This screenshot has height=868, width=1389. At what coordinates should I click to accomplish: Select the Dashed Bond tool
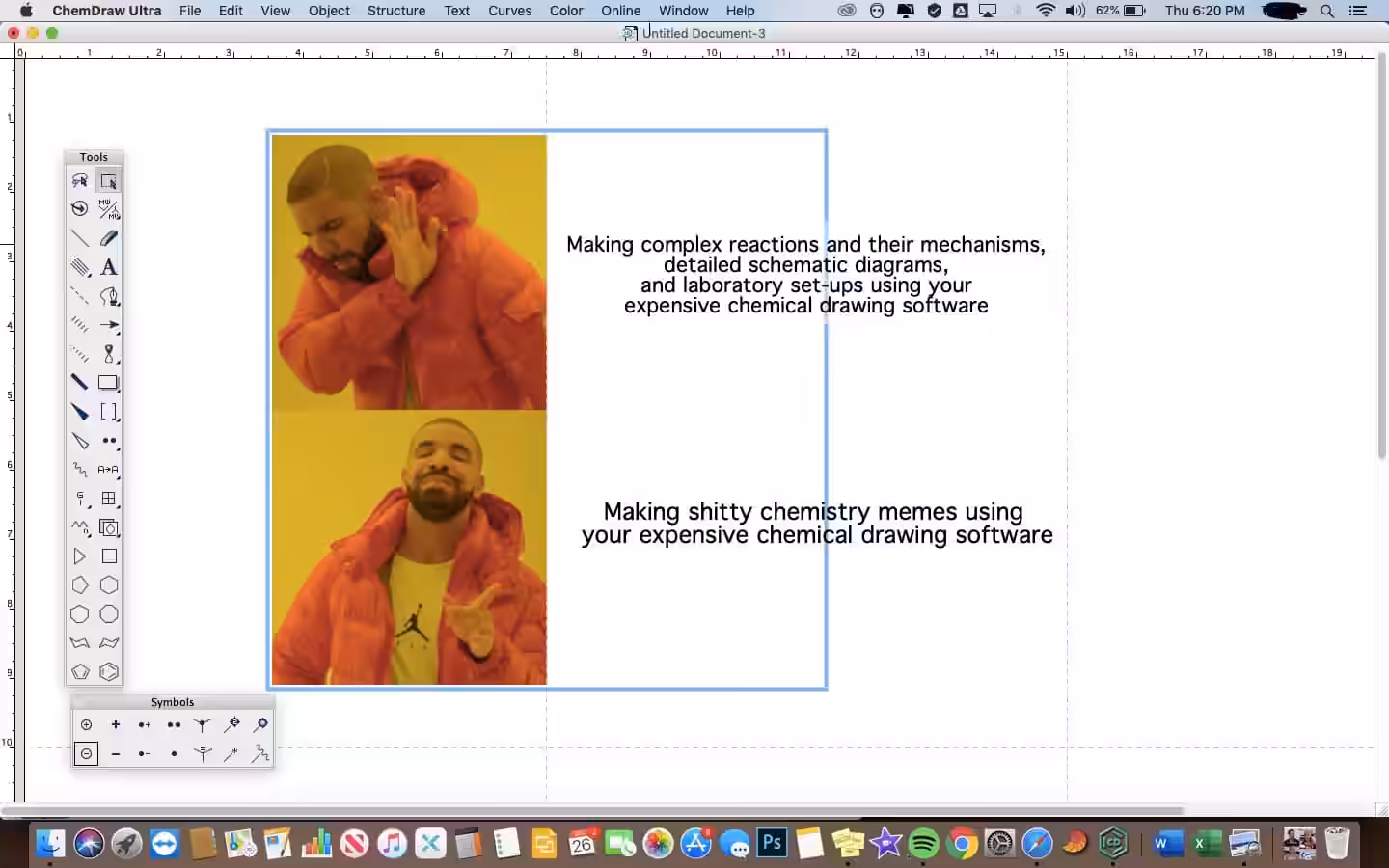[80, 296]
